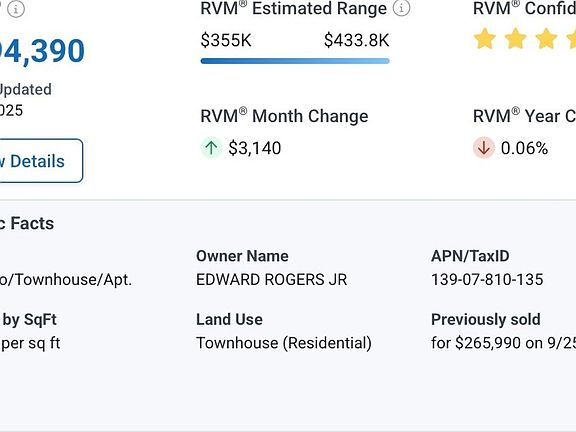Click the blue estimated range bar
The width and height of the screenshot is (576, 432).
point(295,61)
